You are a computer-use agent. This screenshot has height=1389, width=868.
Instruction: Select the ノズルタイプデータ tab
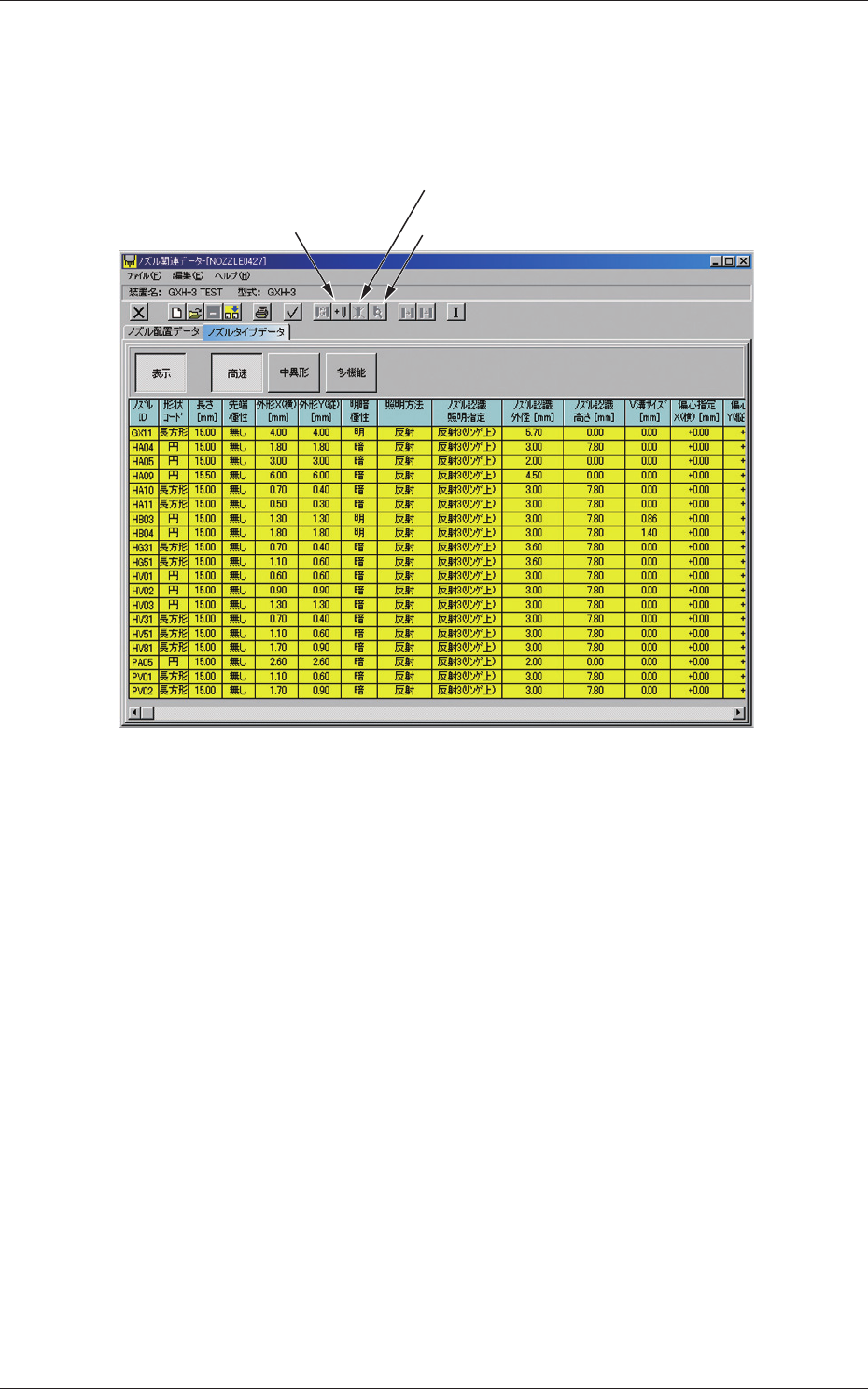pos(246,331)
